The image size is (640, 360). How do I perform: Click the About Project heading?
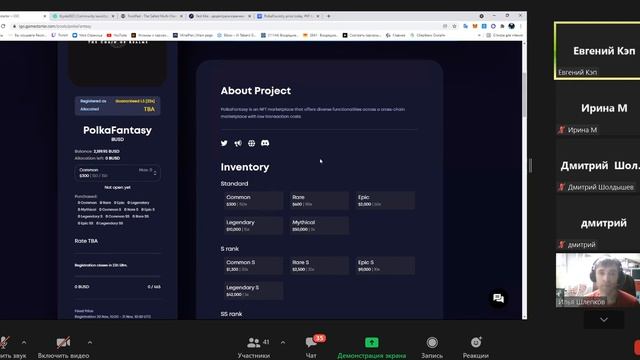[x=256, y=91]
